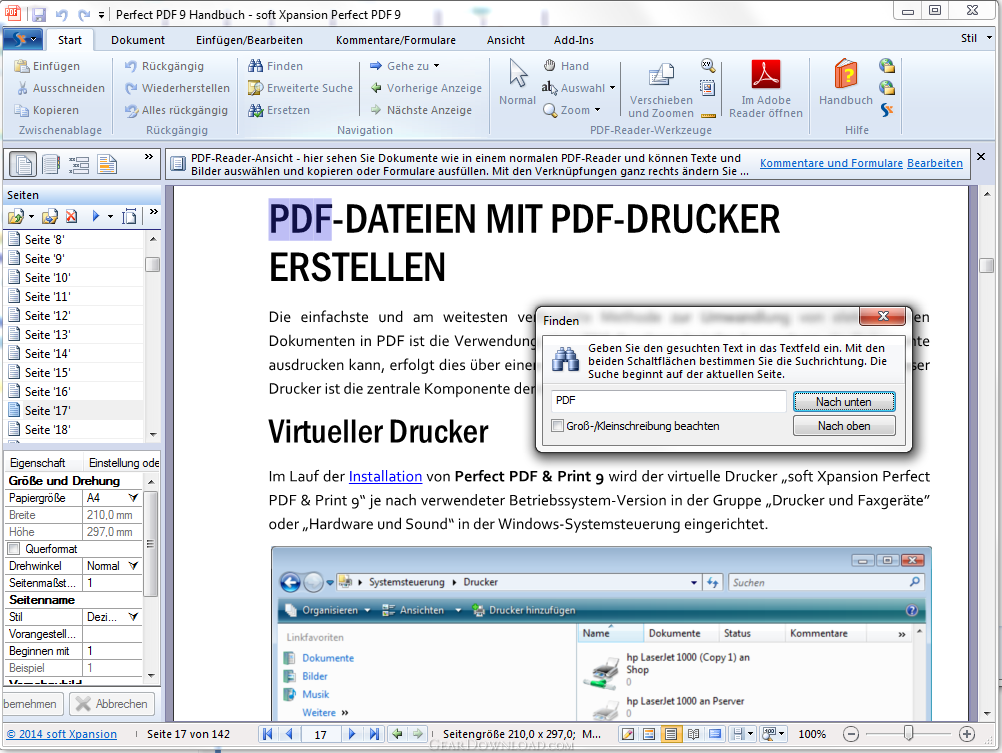The width and height of the screenshot is (1002, 753).
Task: Activate Verschieben und Zoomen tool
Action: pyautogui.click(x=661, y=89)
